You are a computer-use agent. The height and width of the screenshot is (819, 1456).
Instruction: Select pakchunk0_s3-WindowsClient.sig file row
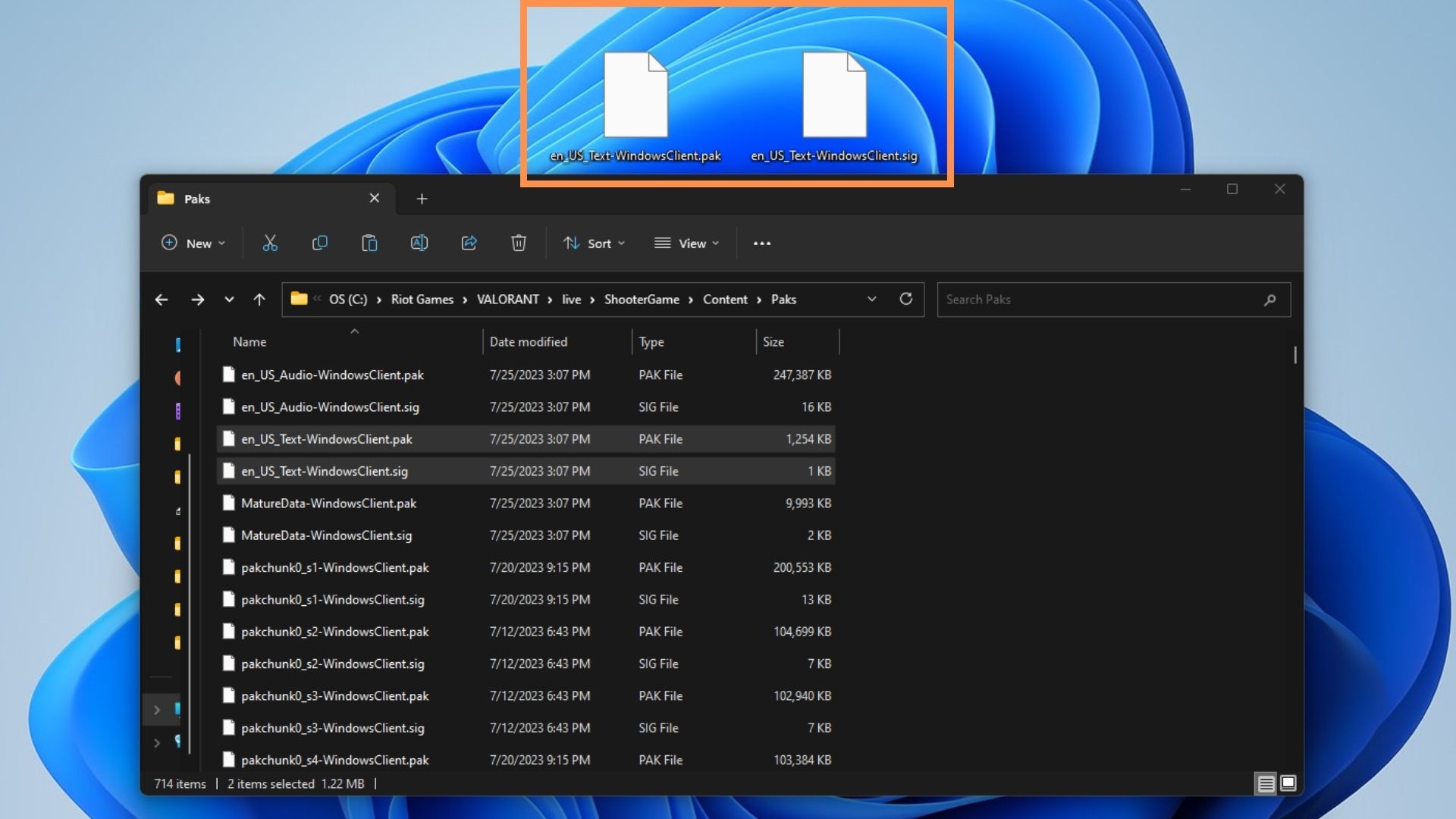(526, 728)
